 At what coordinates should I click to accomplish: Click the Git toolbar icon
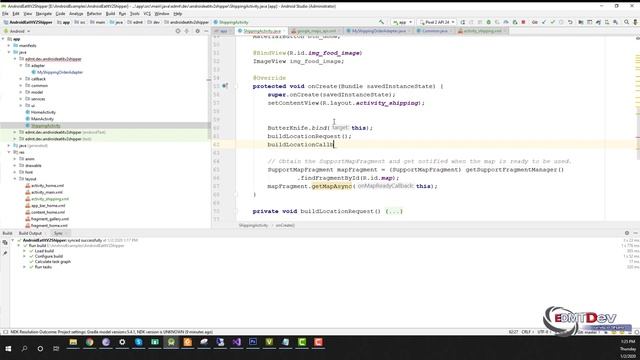coord(535,22)
